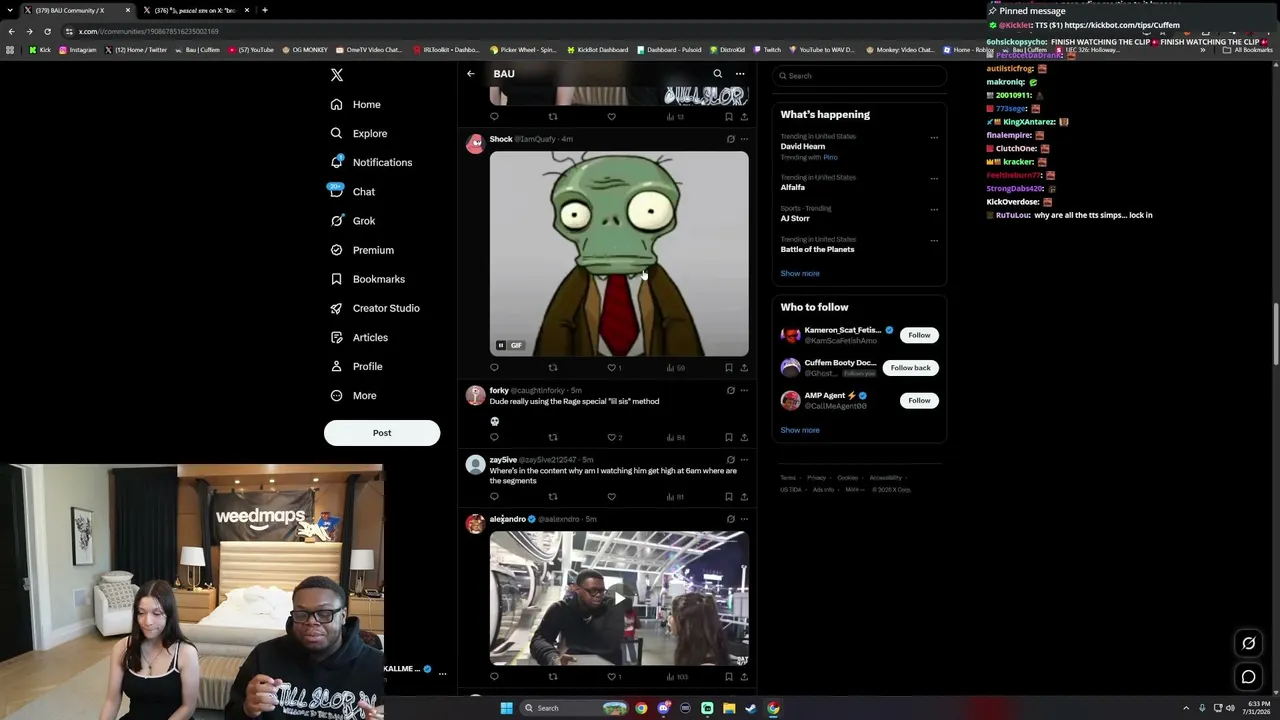Screen dimensions: 1280x720
Task: Pause the zombie GIF
Action: [501, 345]
